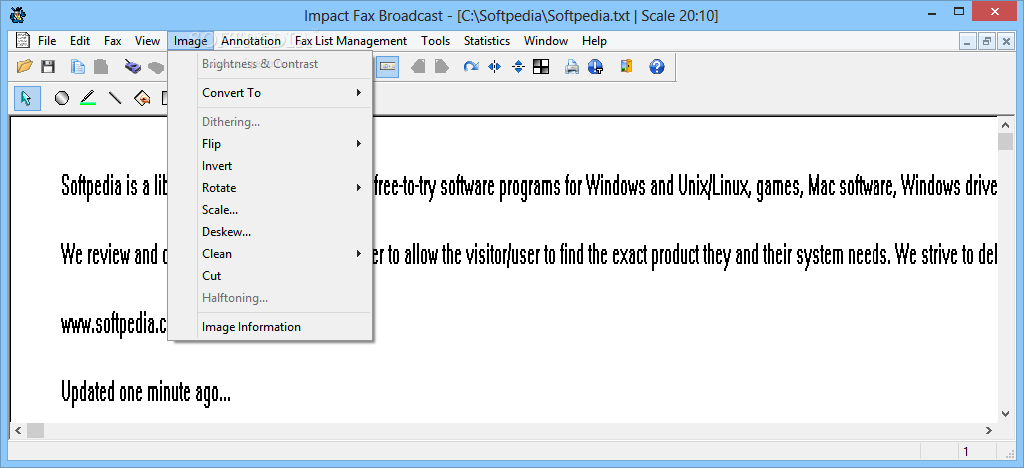This screenshot has height=468, width=1024.
Task: Select the arrow pointer annotation tool
Action: pos(27,98)
